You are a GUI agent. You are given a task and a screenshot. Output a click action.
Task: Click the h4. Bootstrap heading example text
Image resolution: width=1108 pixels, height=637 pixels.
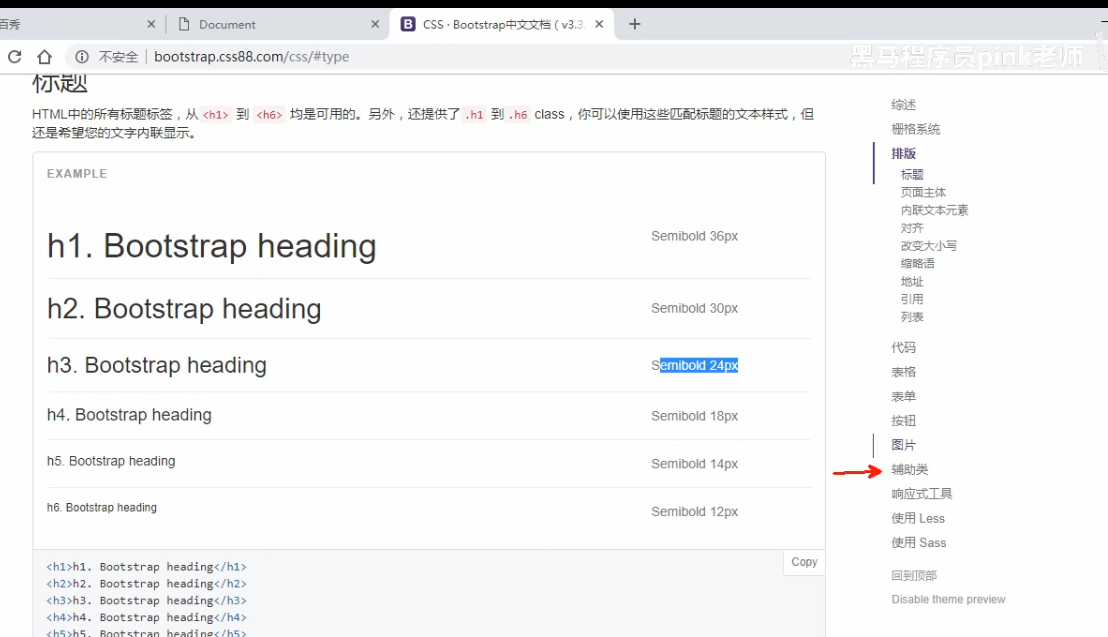[129, 415]
